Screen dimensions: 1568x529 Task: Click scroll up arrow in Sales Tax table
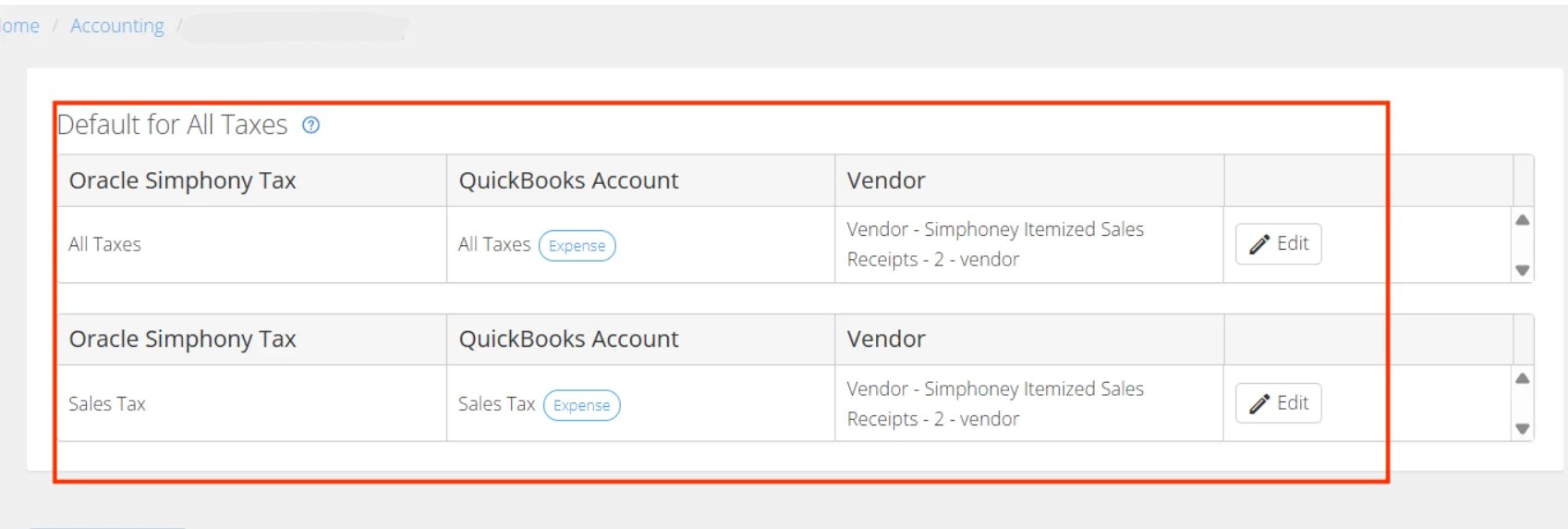[1523, 378]
